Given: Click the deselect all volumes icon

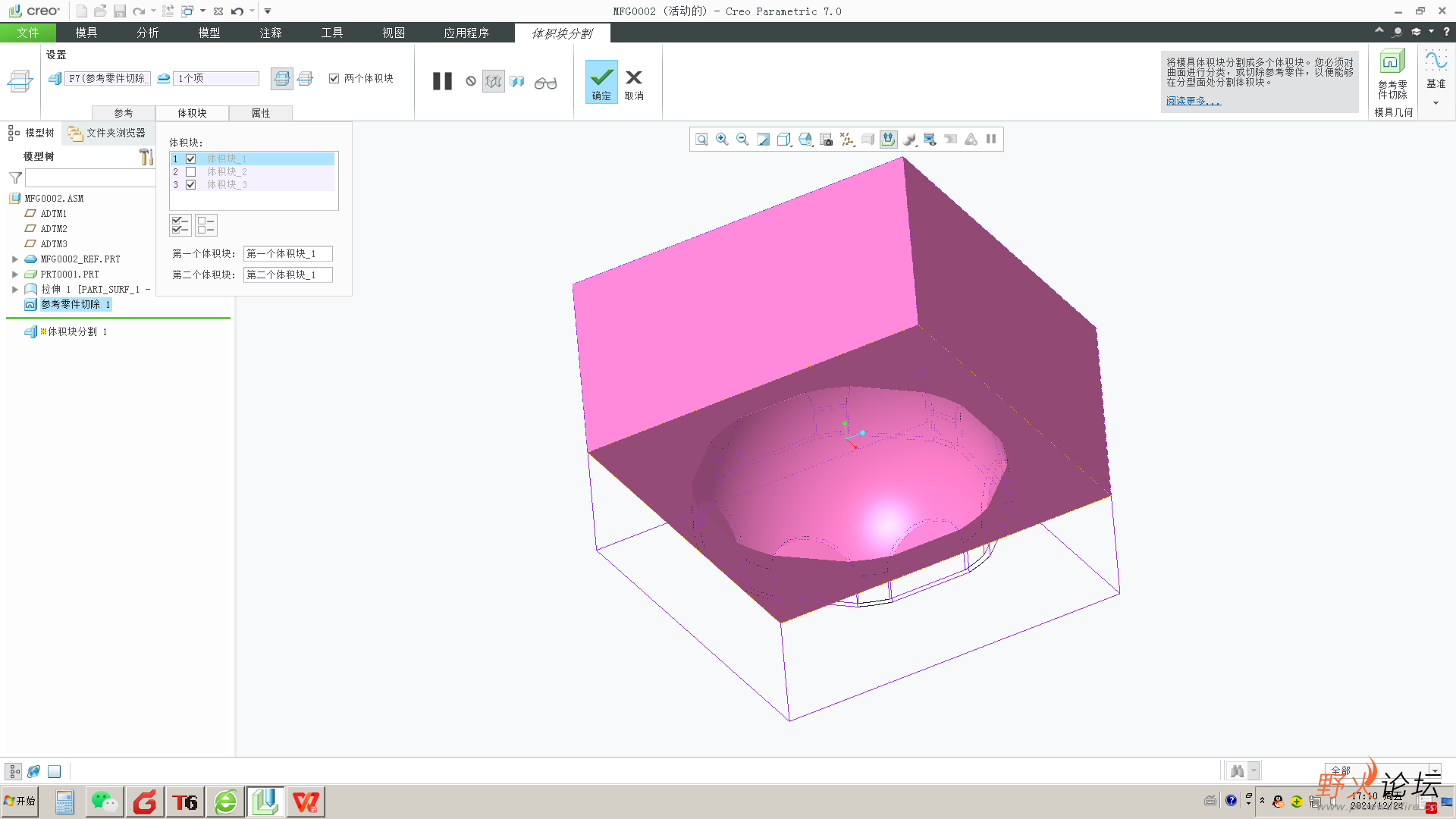Looking at the screenshot, I should click(206, 225).
